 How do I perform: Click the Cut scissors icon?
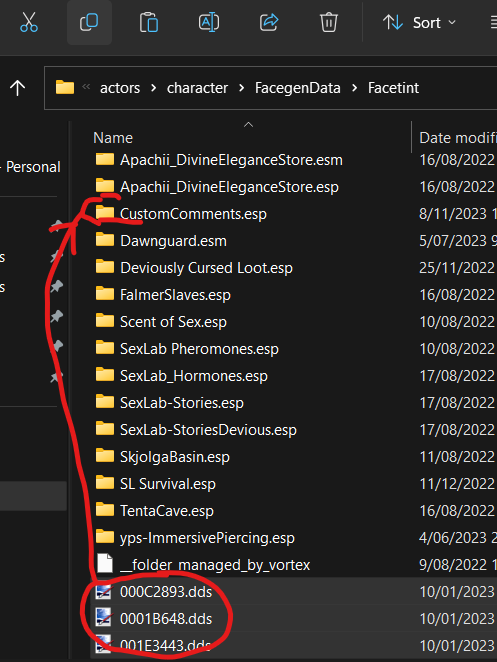[29, 22]
